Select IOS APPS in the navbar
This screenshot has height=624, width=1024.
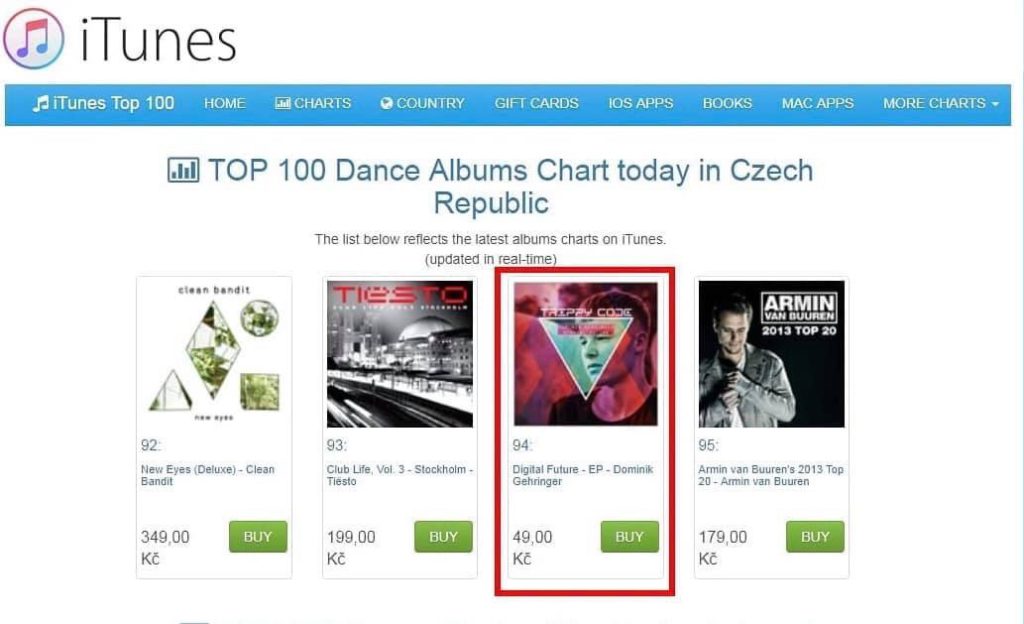click(640, 103)
